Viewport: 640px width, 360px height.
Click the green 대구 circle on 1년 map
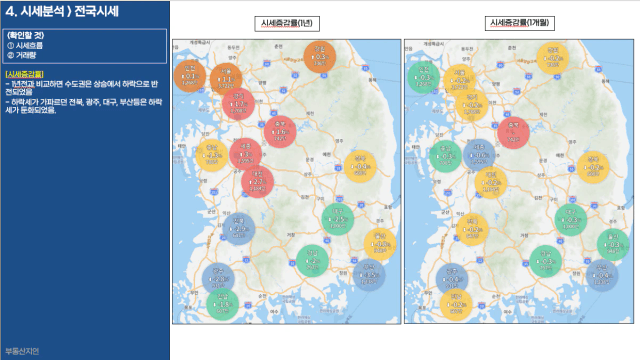click(x=338, y=219)
